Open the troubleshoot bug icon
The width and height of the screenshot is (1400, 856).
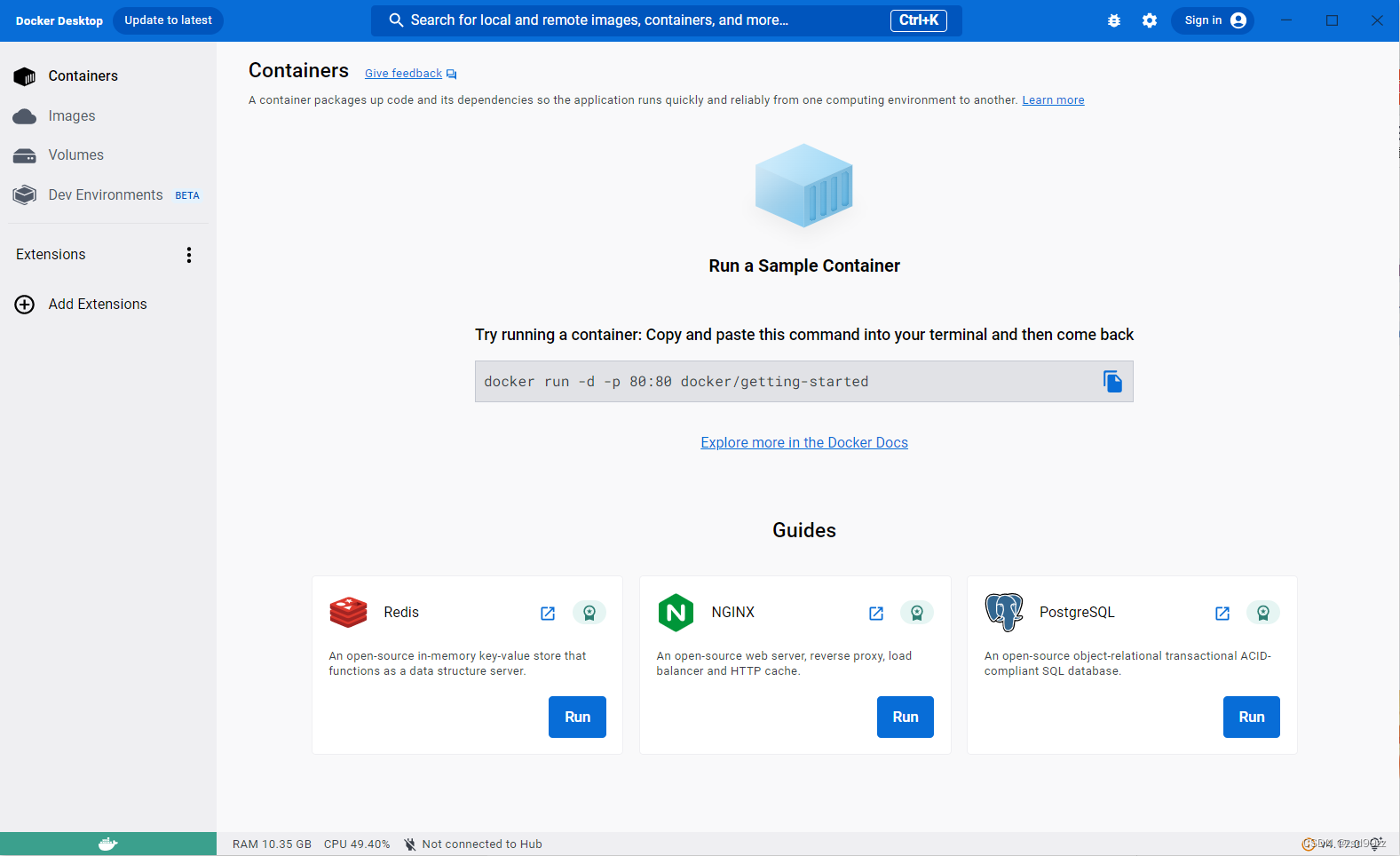[1114, 20]
